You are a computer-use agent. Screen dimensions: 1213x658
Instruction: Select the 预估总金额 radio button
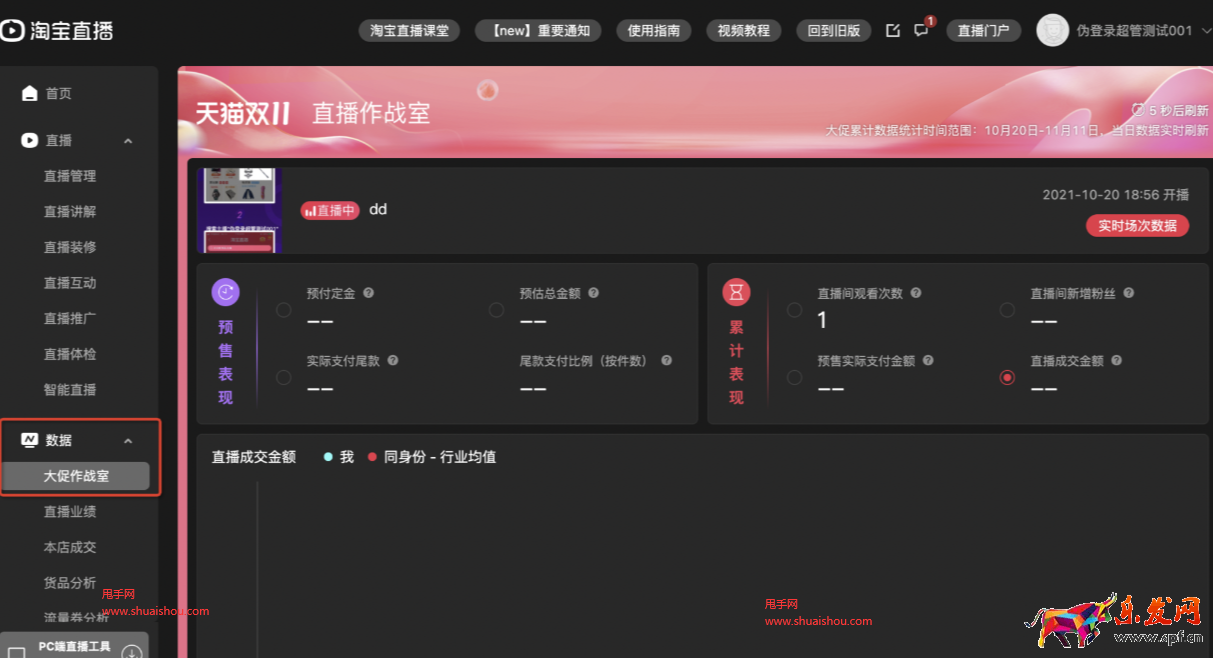[497, 310]
